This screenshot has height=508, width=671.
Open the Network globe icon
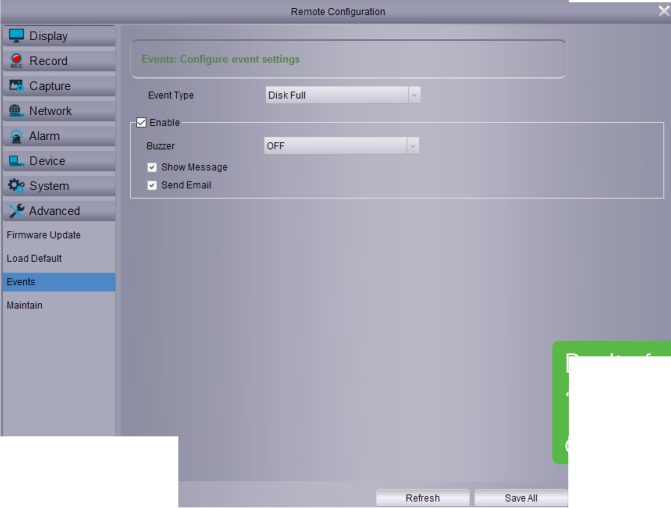(x=16, y=111)
